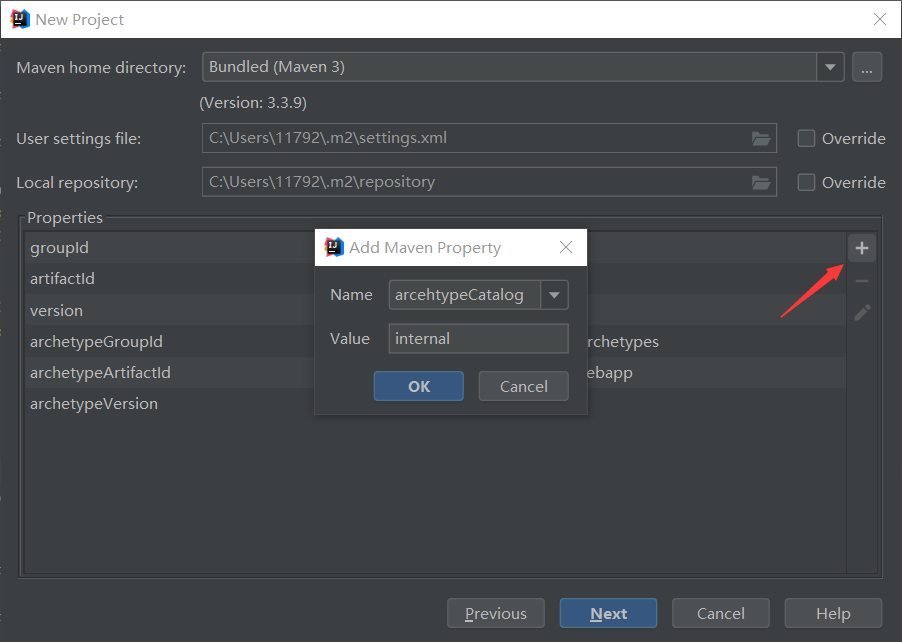Click the plus icon to add Maven property
The height and width of the screenshot is (642, 902).
click(x=861, y=248)
